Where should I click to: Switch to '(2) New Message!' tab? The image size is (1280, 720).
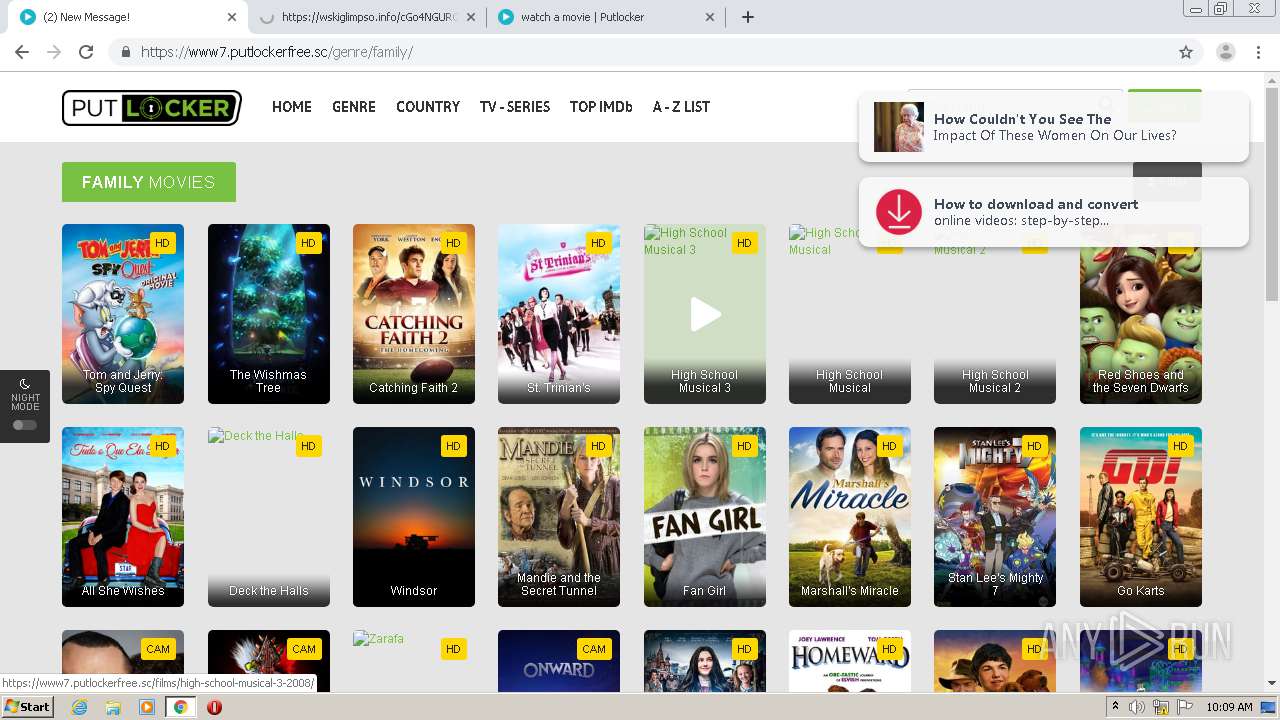pyautogui.click(x=127, y=17)
